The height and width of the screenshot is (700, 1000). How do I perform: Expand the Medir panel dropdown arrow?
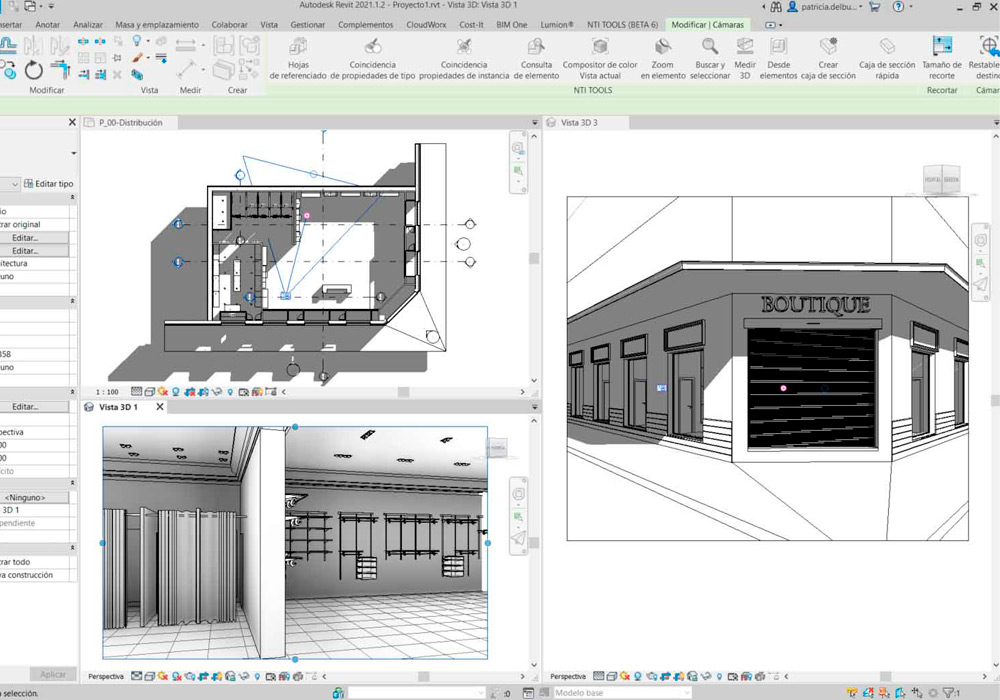(x=203, y=45)
